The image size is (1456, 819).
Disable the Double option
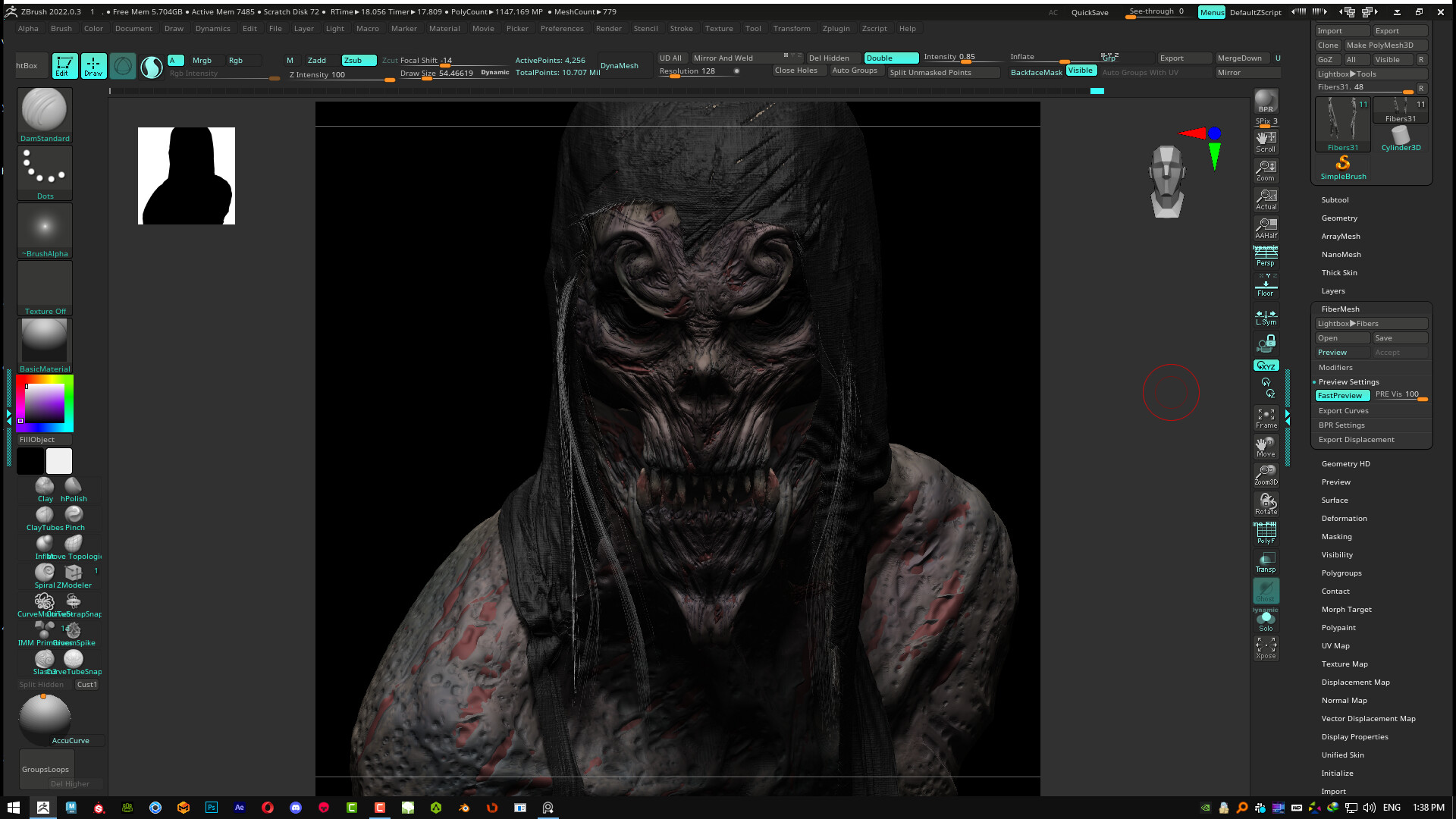(x=890, y=58)
